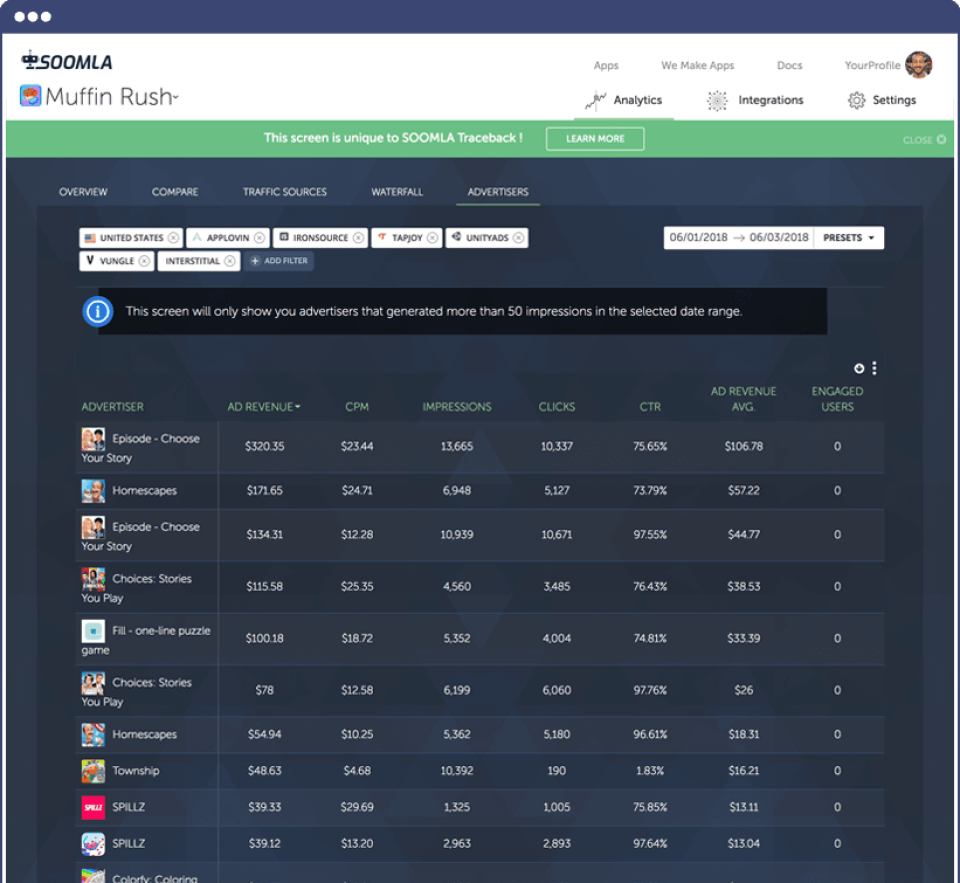Click the LEARN MORE button

595,139
